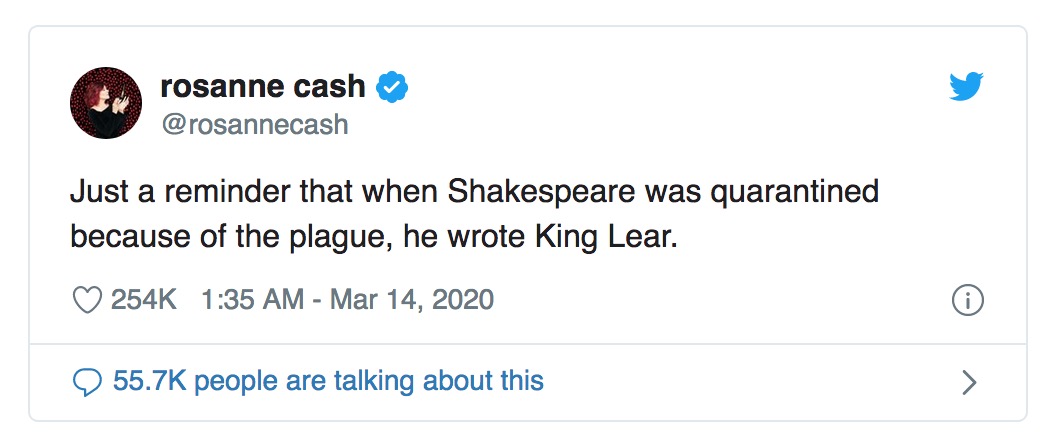Open the "1:35 AM - Mar 14, 2020" timestamp
Image resolution: width=1062 pixels, height=446 pixels.
click(x=347, y=299)
